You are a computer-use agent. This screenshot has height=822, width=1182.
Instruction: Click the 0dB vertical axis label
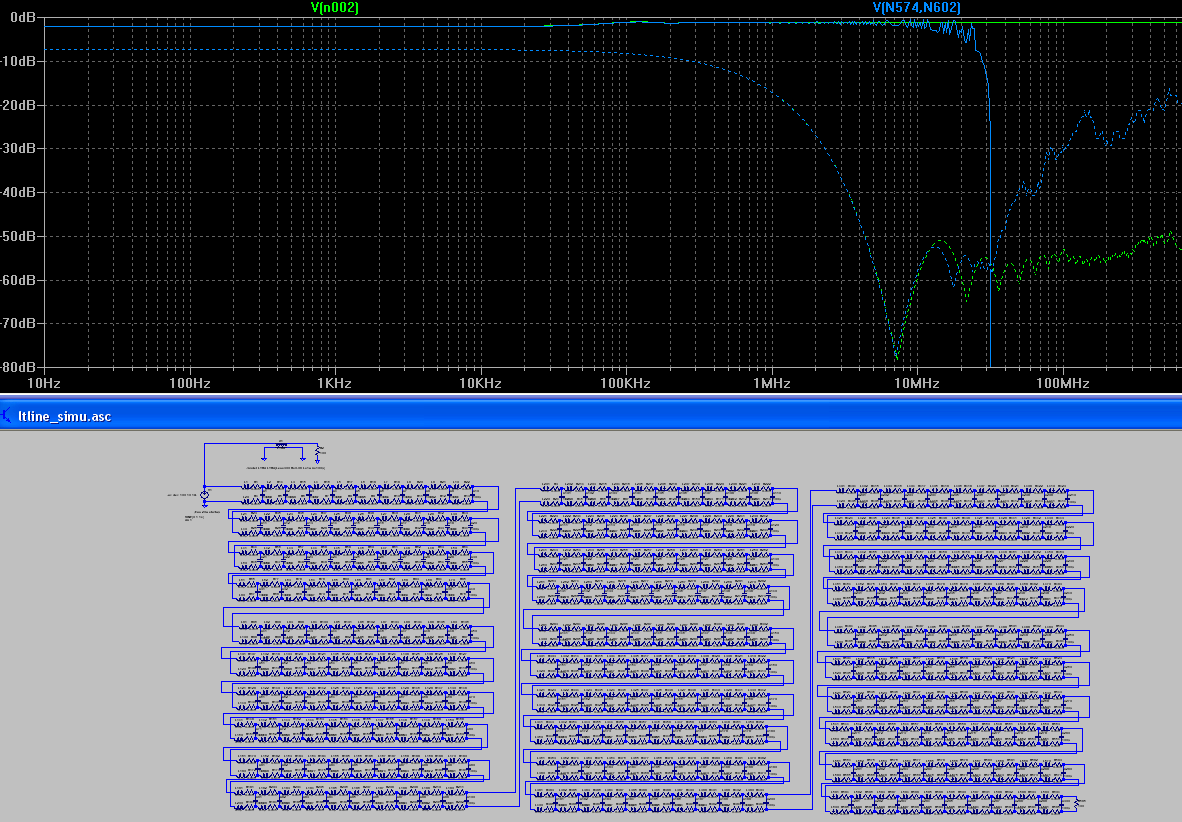point(23,17)
